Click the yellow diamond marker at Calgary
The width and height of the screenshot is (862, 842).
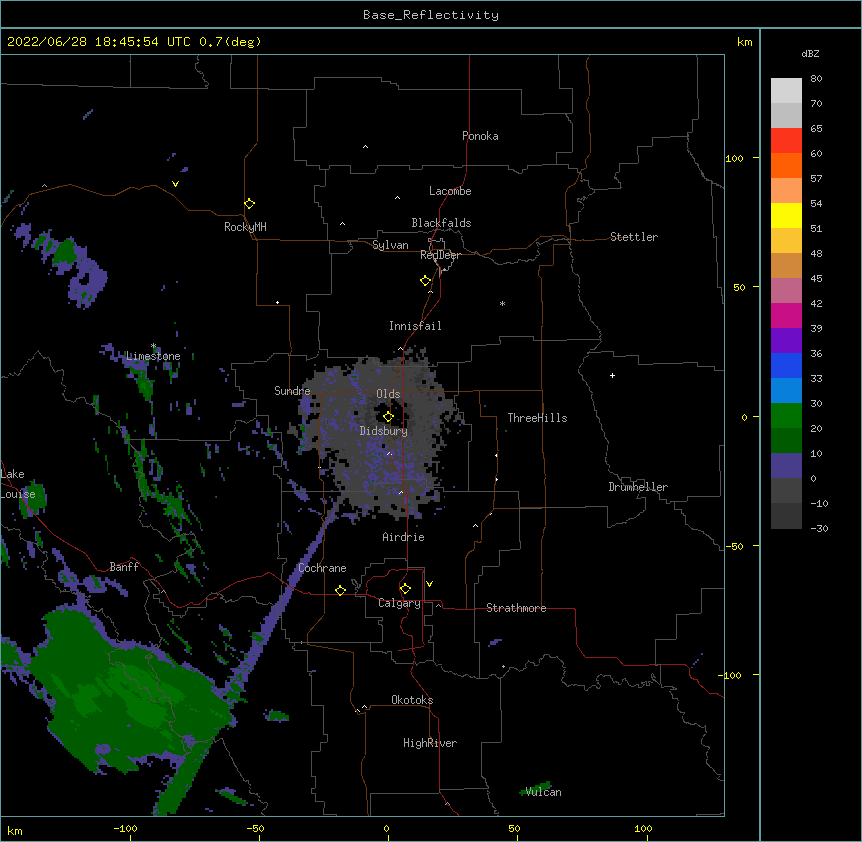[405, 588]
